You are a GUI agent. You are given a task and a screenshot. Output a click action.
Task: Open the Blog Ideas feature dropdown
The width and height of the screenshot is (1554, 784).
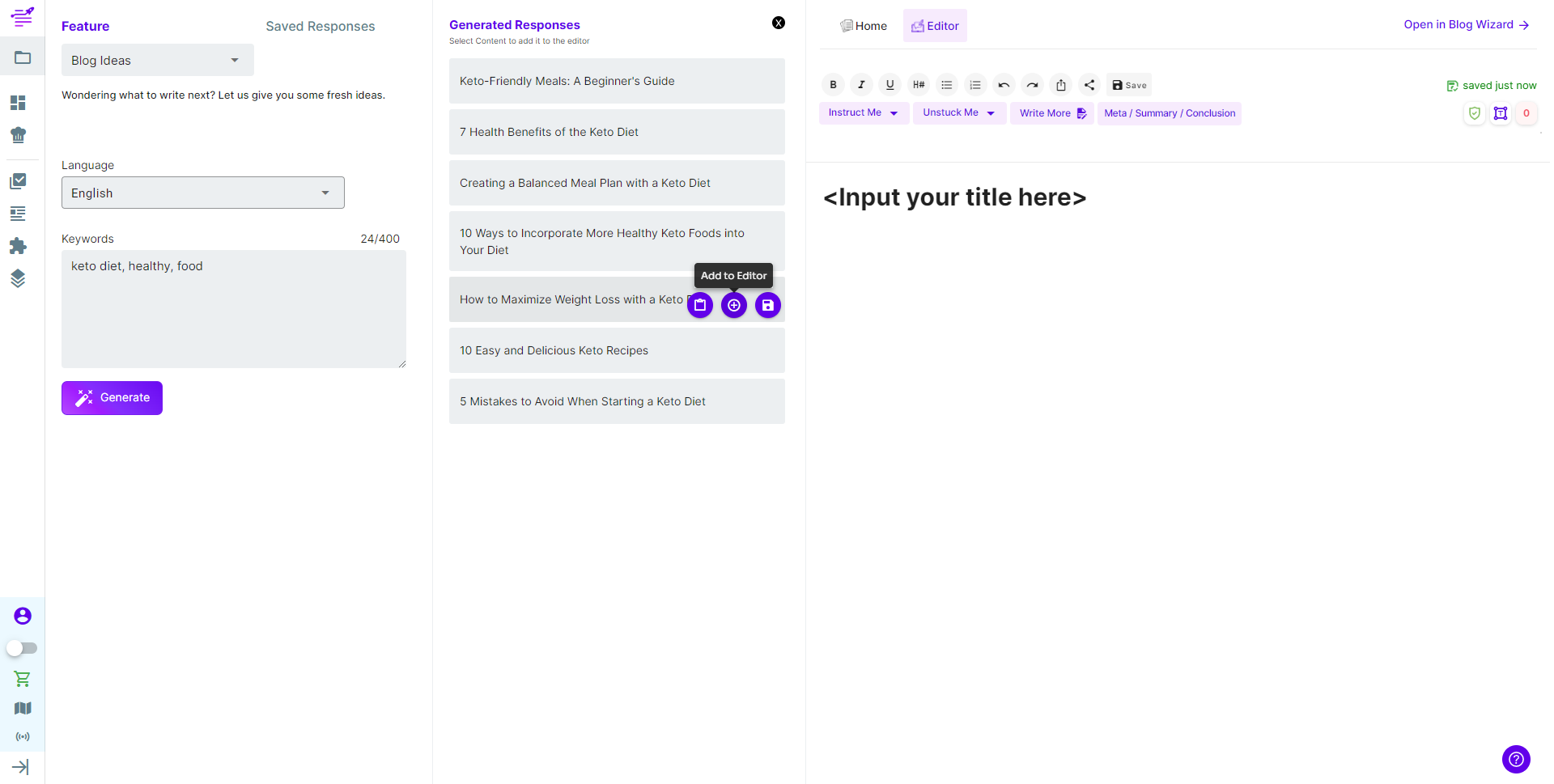click(x=158, y=60)
